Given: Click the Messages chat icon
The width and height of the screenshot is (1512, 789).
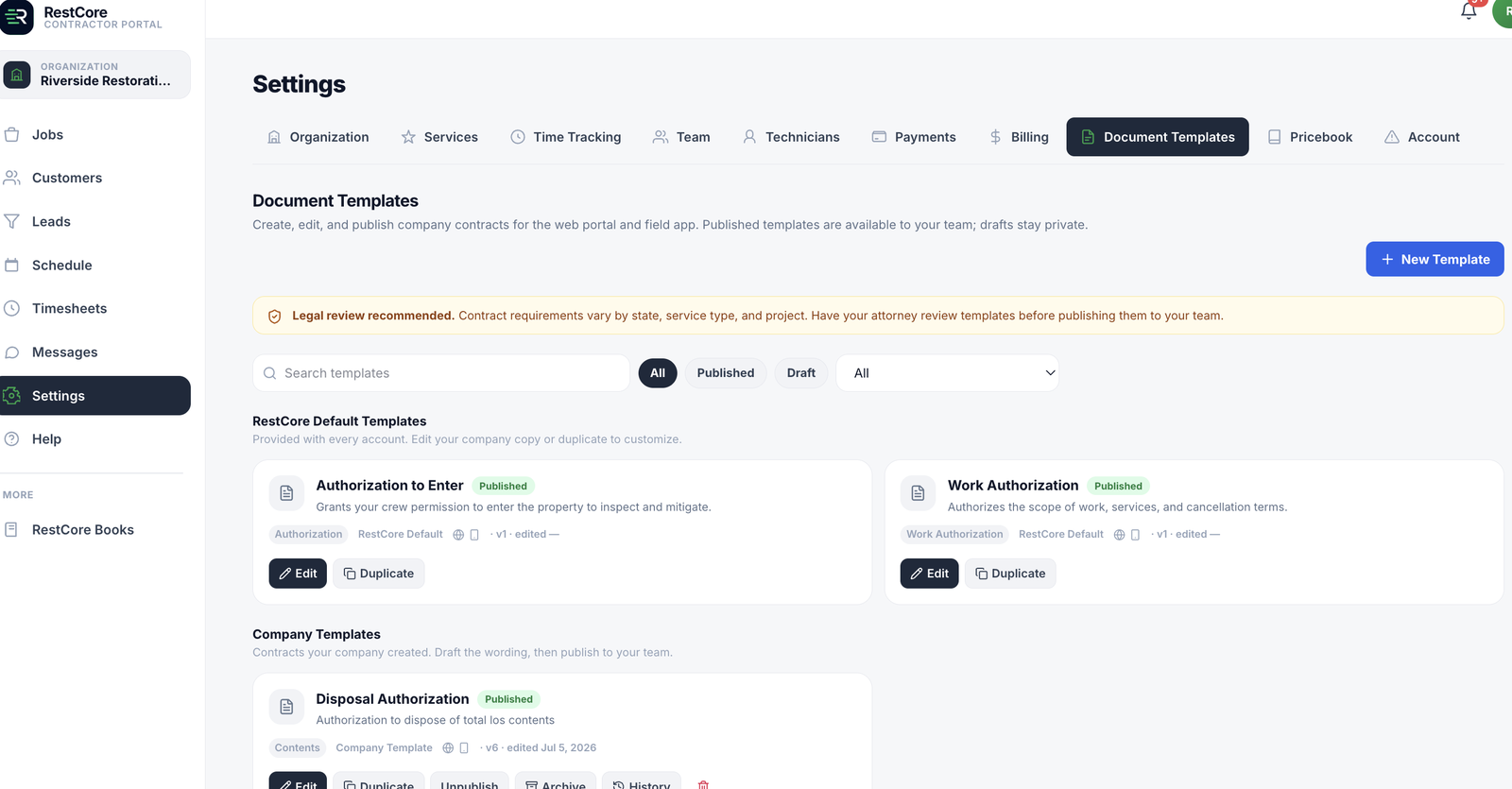Looking at the screenshot, I should tap(12, 352).
